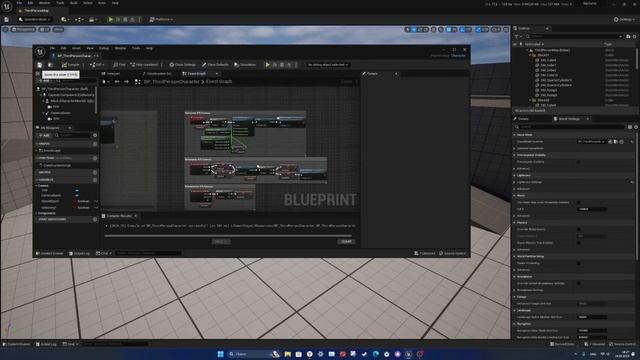640x360 pixels.
Task: Click the Windows Start button on taskbar
Action: tap(220, 354)
